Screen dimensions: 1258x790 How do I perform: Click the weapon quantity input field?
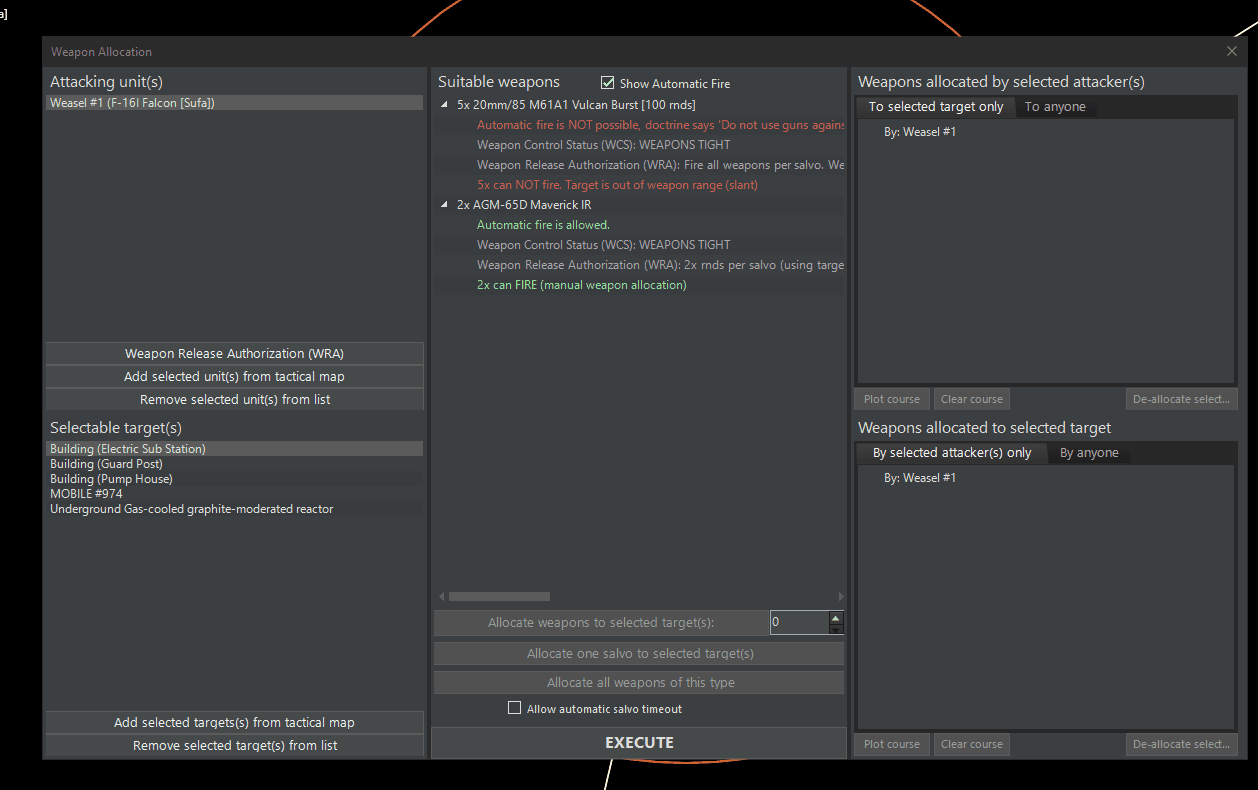(799, 623)
